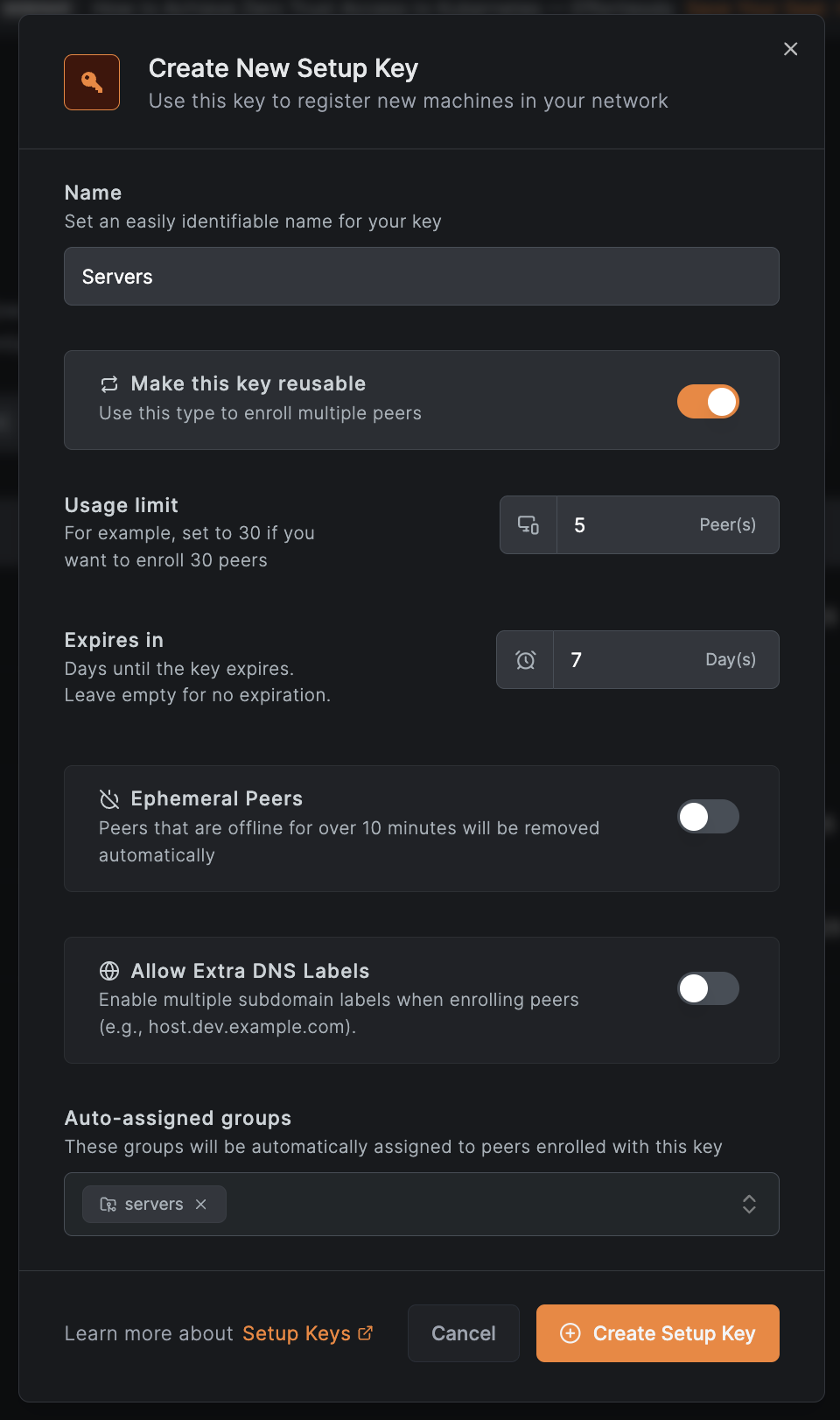This screenshot has width=840, height=1420.
Task: Click the orange key icon in header
Action: tap(92, 82)
